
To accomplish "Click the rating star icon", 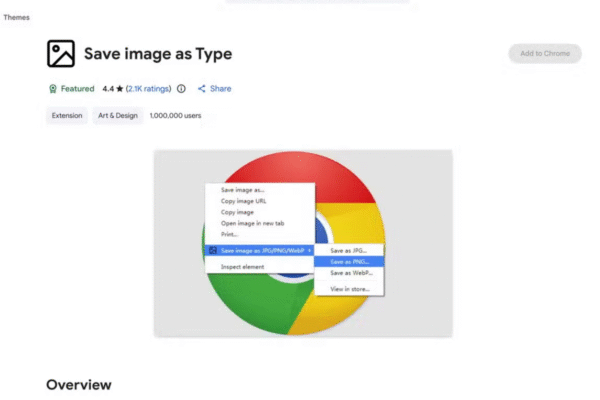I will [x=120, y=89].
